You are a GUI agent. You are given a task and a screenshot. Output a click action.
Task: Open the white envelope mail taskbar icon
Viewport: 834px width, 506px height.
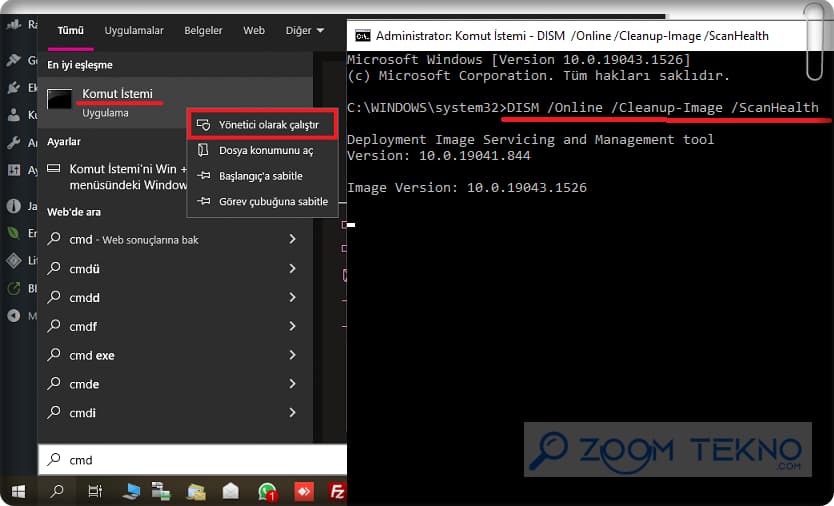point(230,491)
